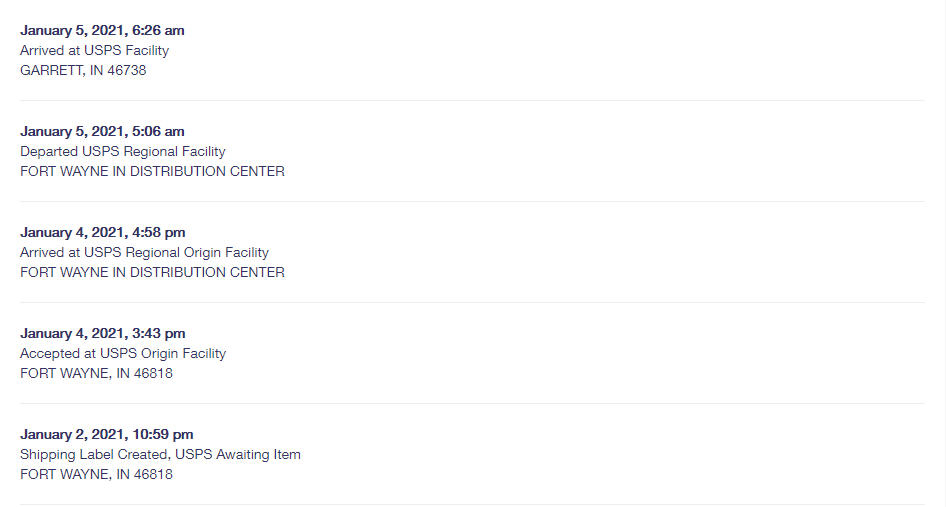Select 'Arrived at USPS Regional Origin Facility' text
946x507 pixels.
[144, 252]
